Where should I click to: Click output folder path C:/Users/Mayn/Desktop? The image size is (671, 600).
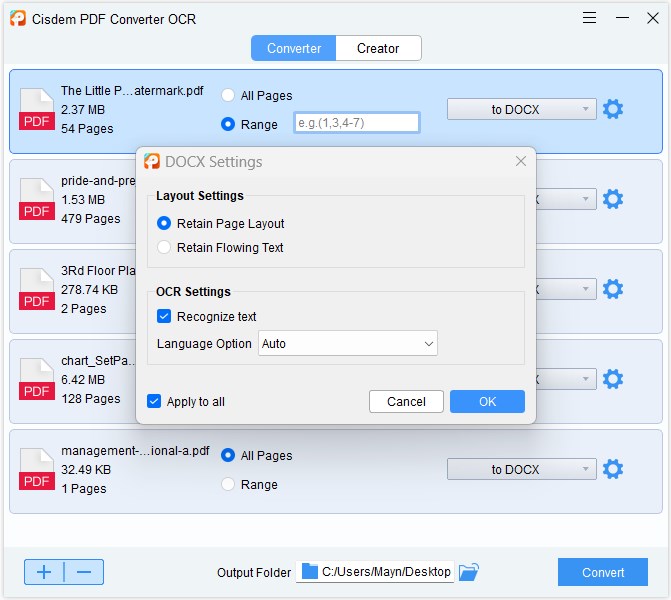386,572
